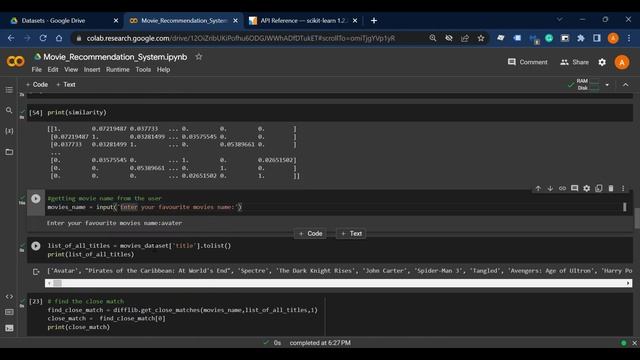Screen dimensions: 640x360
Task: Open the View menu
Action: 71,70
